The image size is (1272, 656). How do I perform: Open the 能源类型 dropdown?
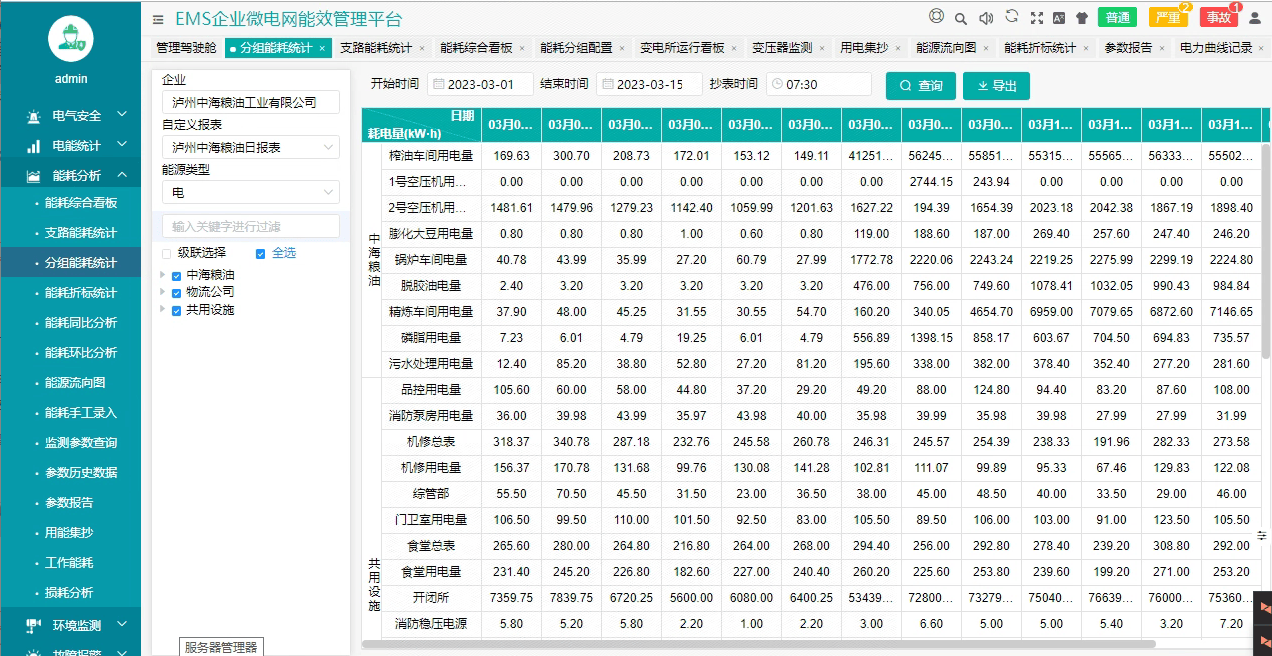250,192
